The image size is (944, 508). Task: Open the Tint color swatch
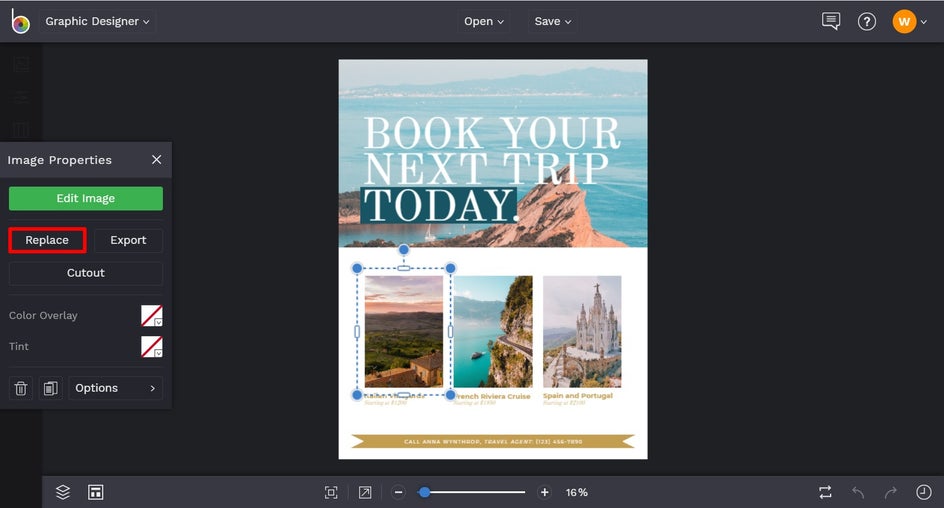pos(152,347)
